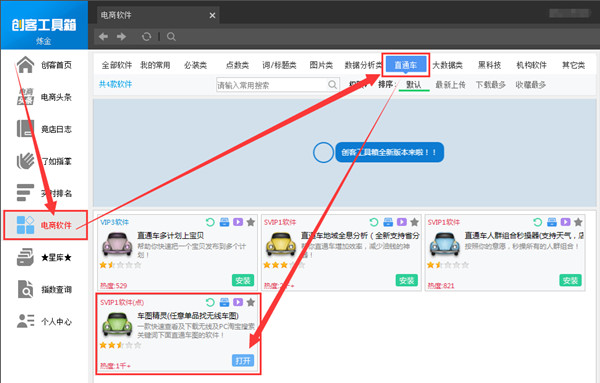Sort software by 收藏最多

[x=530, y=85]
